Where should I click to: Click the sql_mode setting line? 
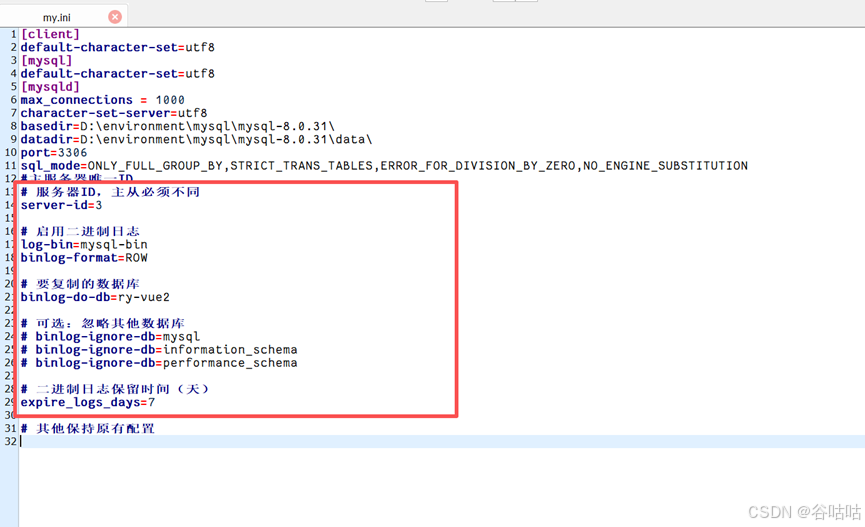pyautogui.click(x=385, y=166)
